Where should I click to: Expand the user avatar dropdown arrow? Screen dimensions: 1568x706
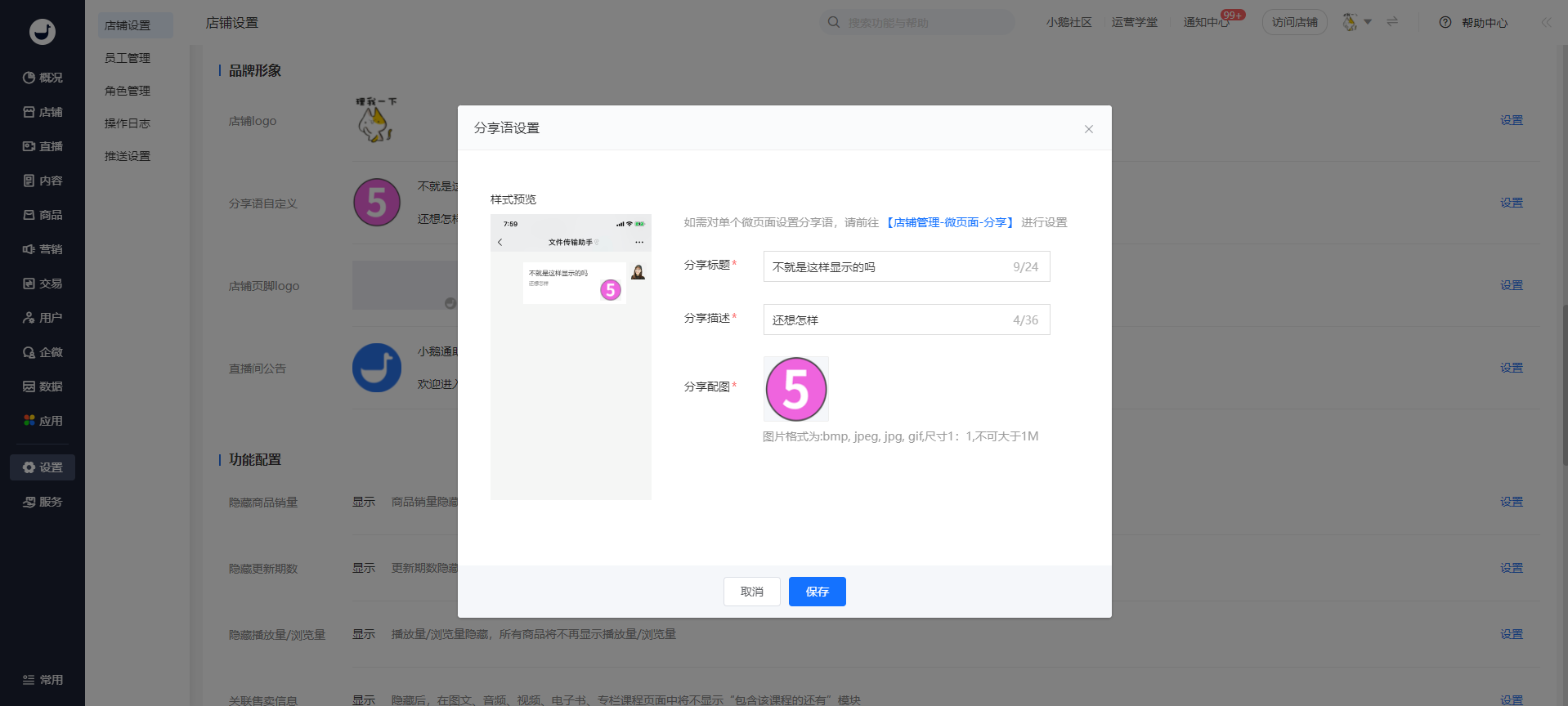1368,22
